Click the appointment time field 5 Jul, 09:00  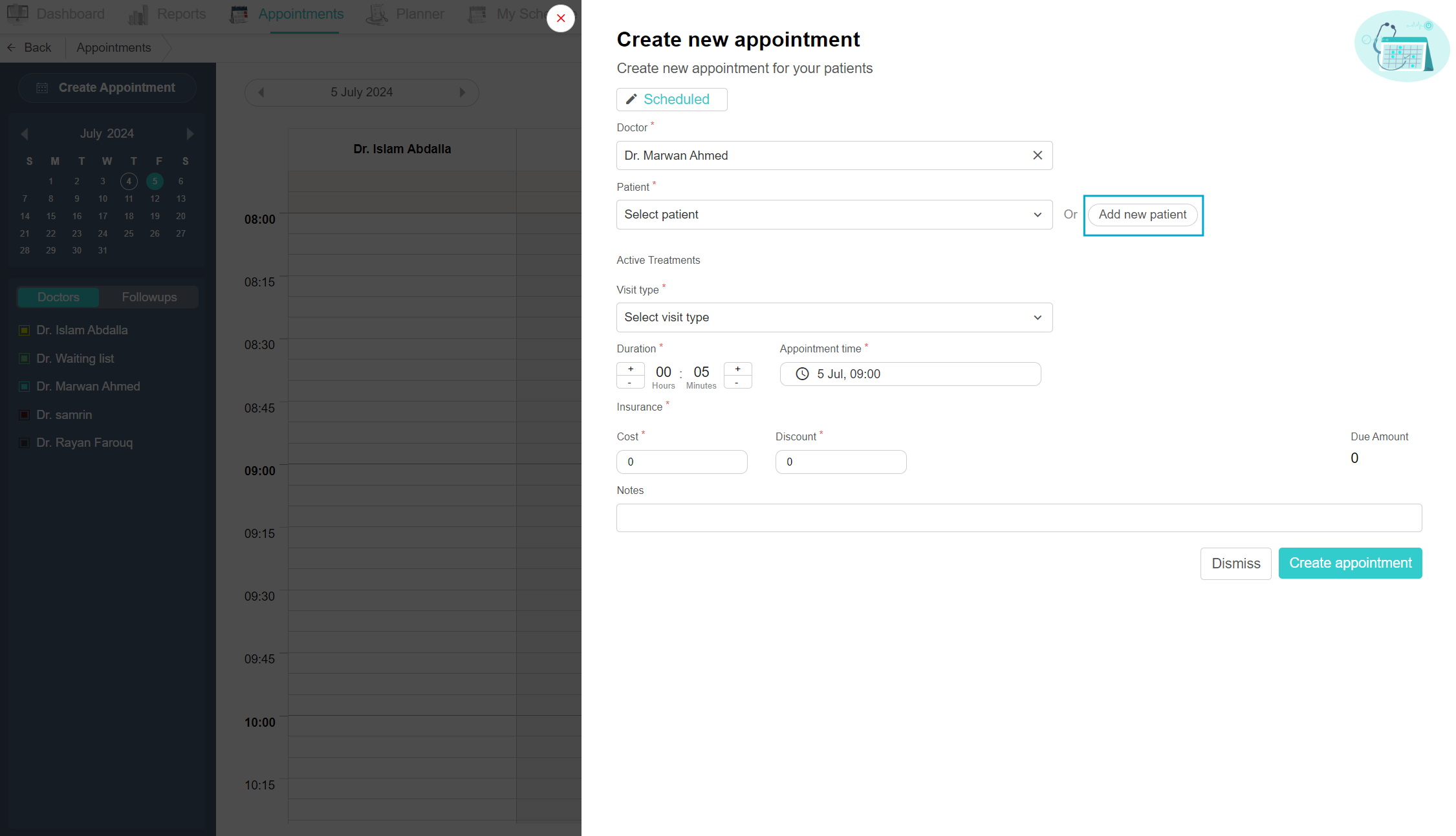(x=910, y=374)
